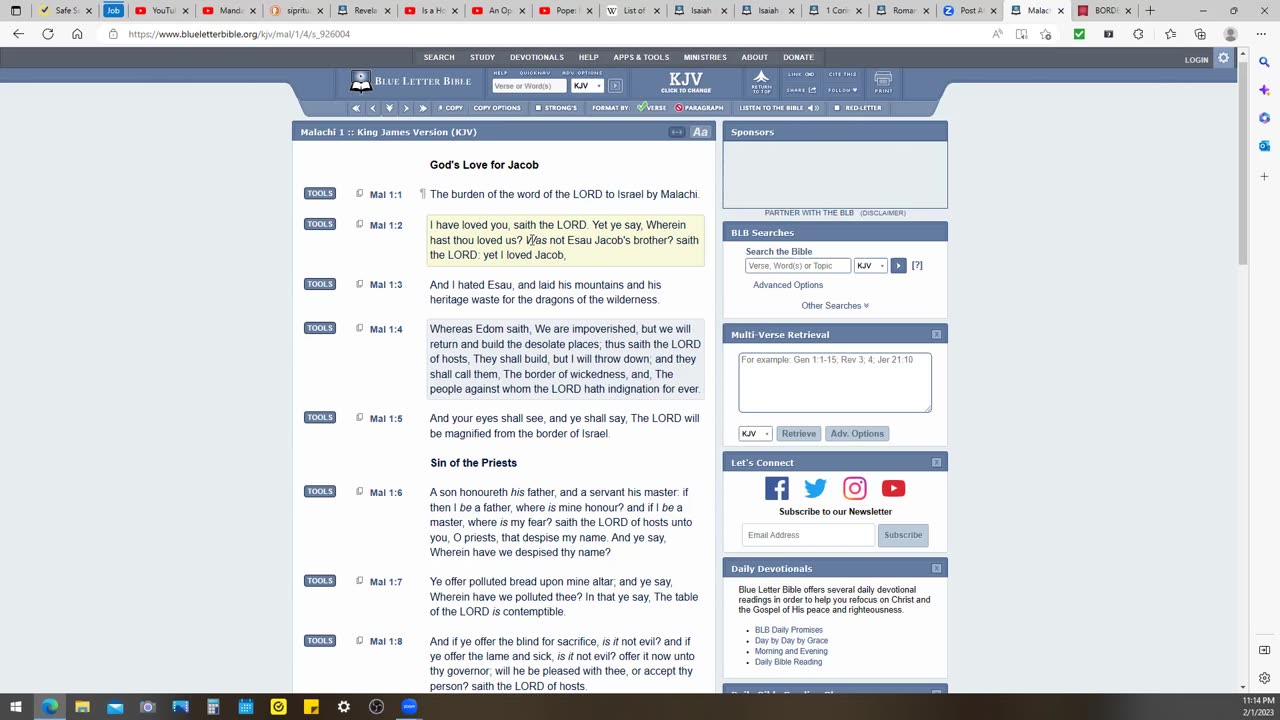Open the Zoom app in the taskbar
The image size is (1280, 720).
click(x=409, y=707)
